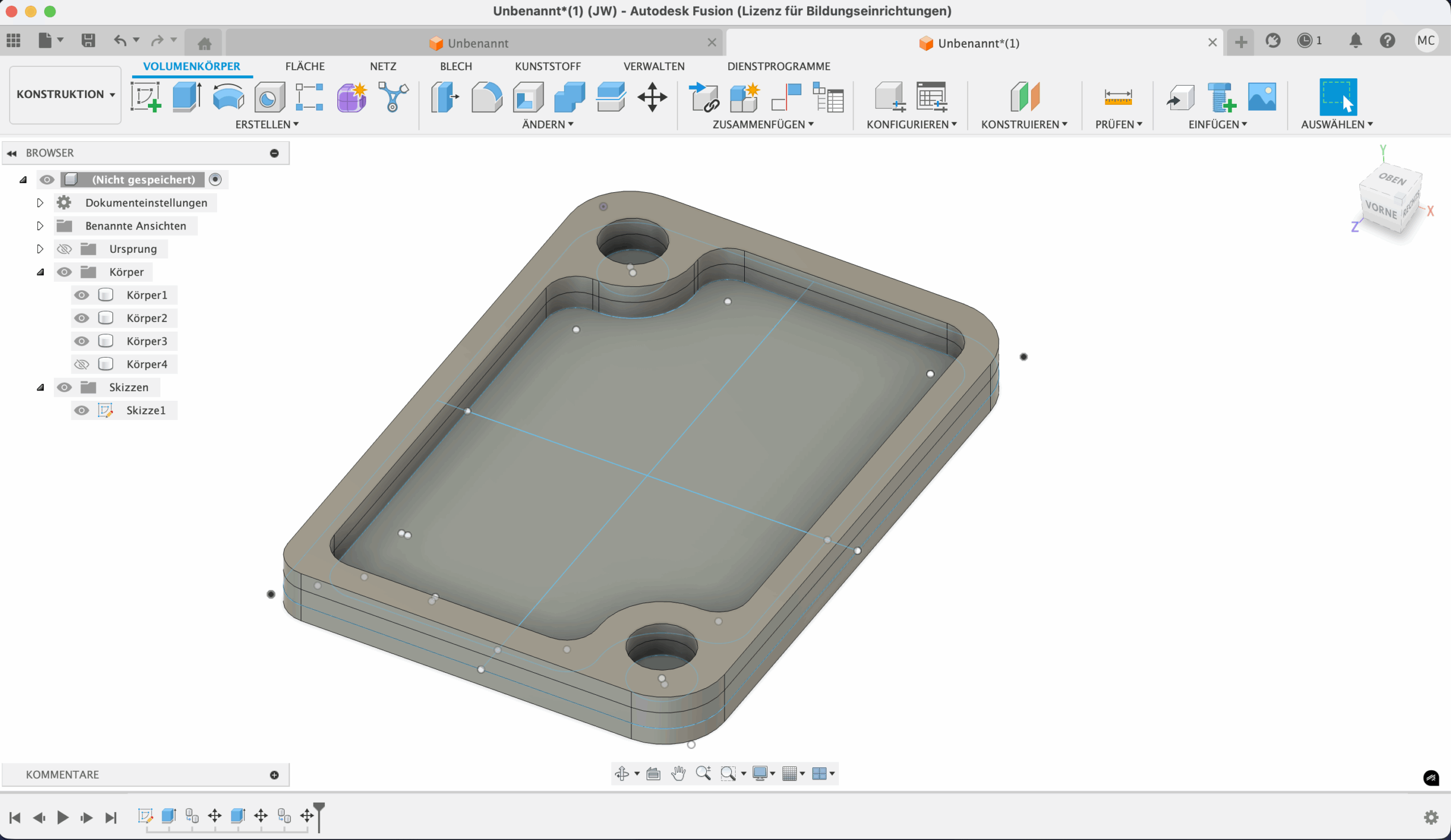
Task: Collapse the Skizzen folder
Action: 40,388
